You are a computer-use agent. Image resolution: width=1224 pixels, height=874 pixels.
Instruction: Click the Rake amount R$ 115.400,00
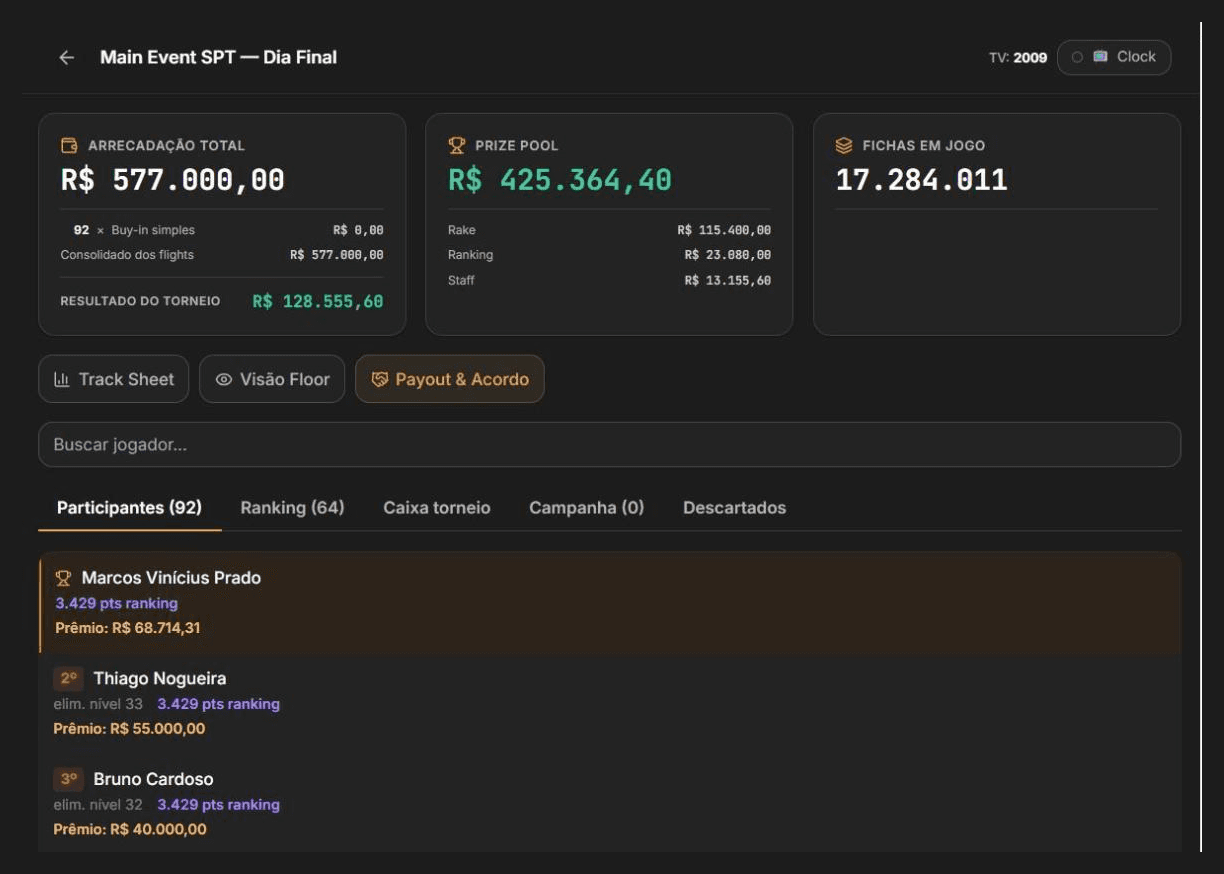click(x=724, y=230)
